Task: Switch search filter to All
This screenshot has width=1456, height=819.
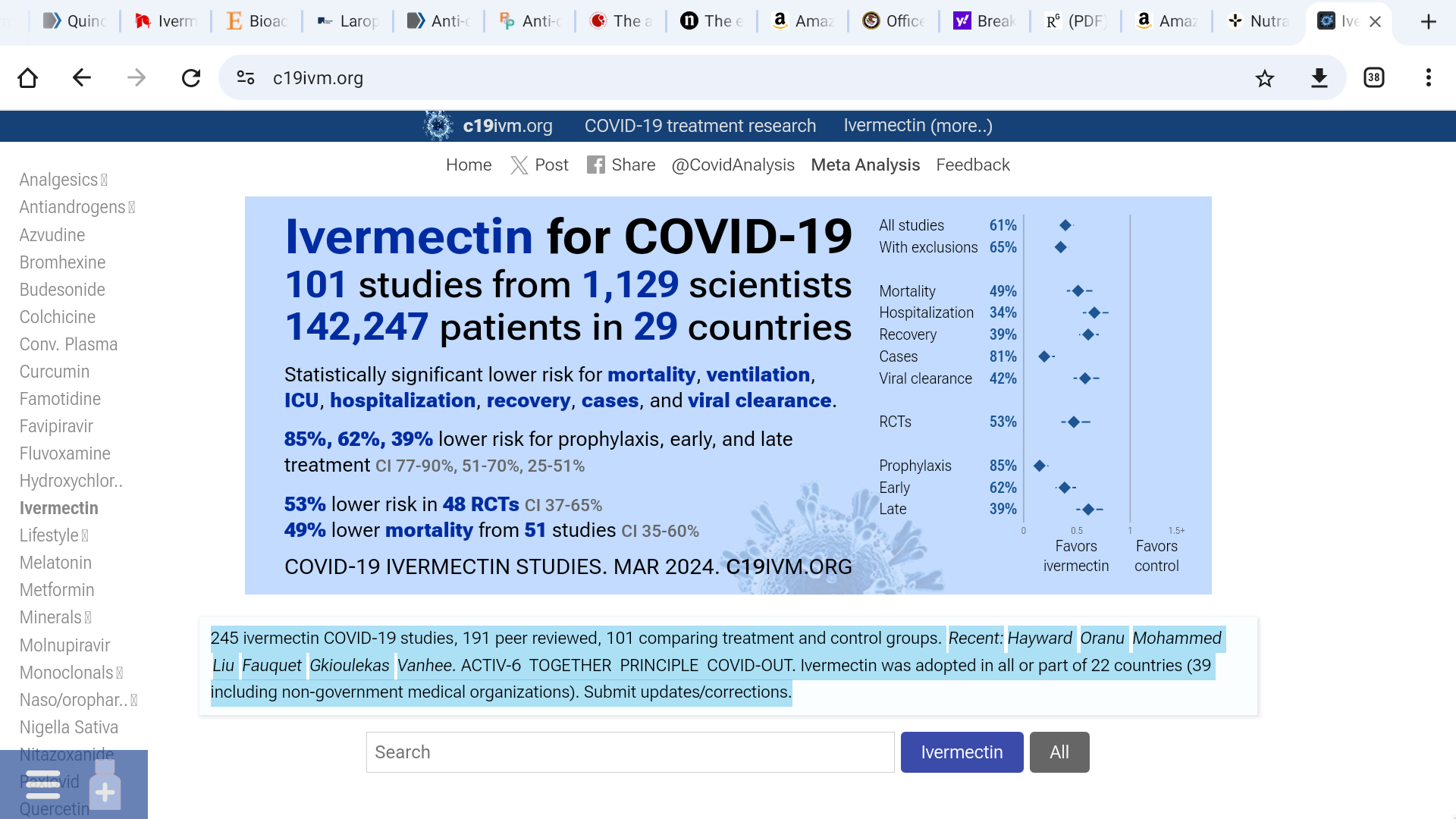Action: pos(1059,752)
